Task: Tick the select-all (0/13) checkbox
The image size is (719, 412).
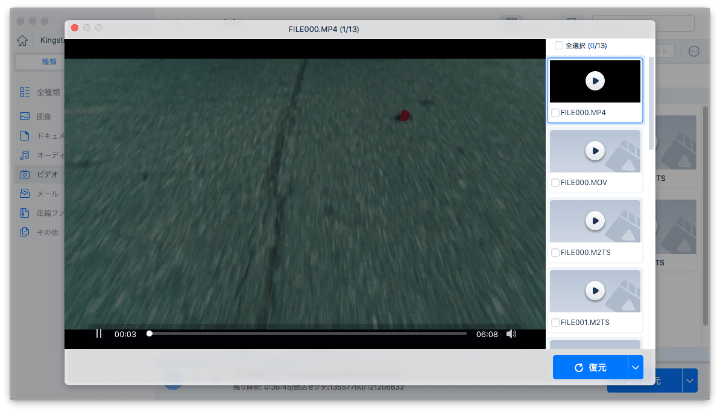Action: coord(559,45)
